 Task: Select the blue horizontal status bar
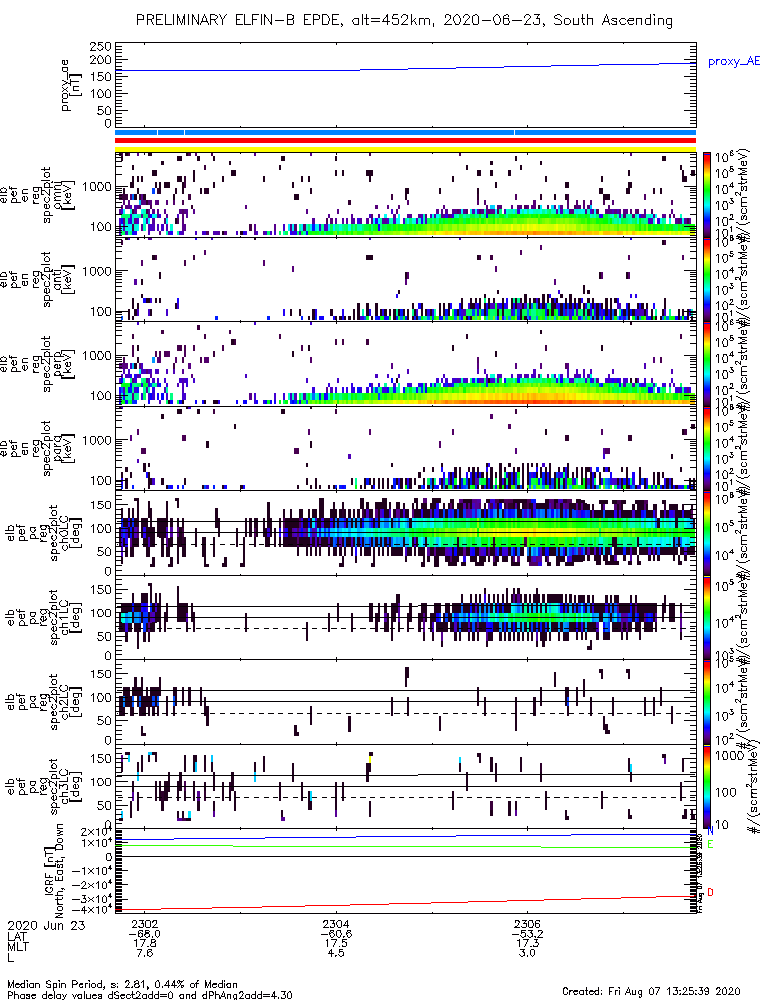(x=406, y=133)
